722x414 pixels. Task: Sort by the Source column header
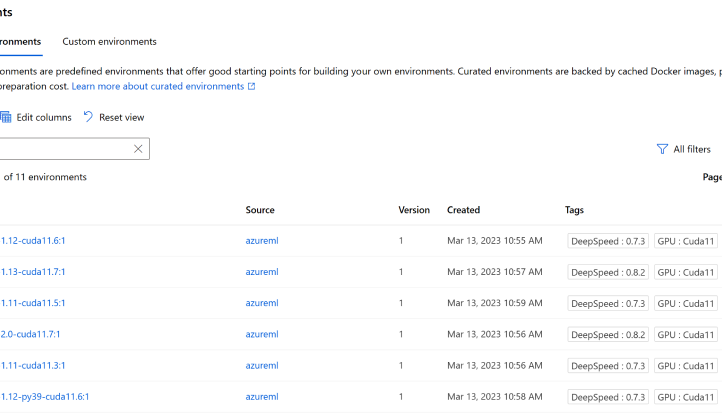[x=260, y=210]
